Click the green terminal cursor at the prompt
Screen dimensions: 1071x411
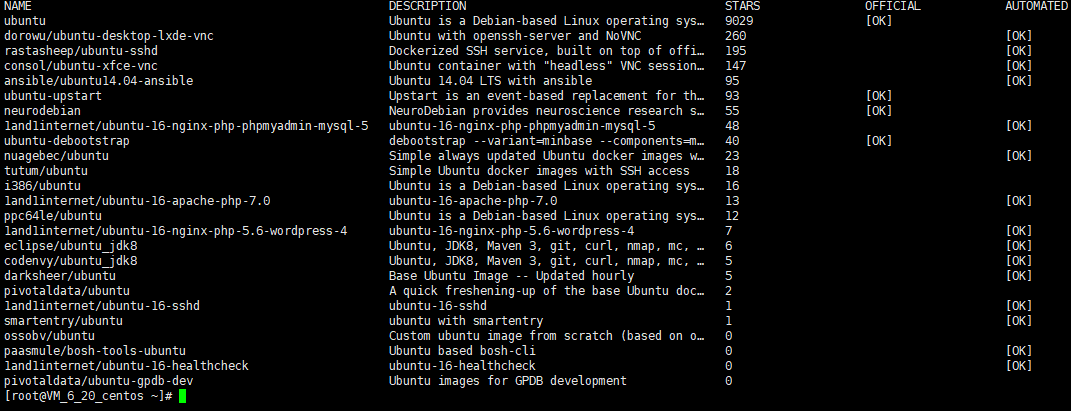tap(182, 396)
